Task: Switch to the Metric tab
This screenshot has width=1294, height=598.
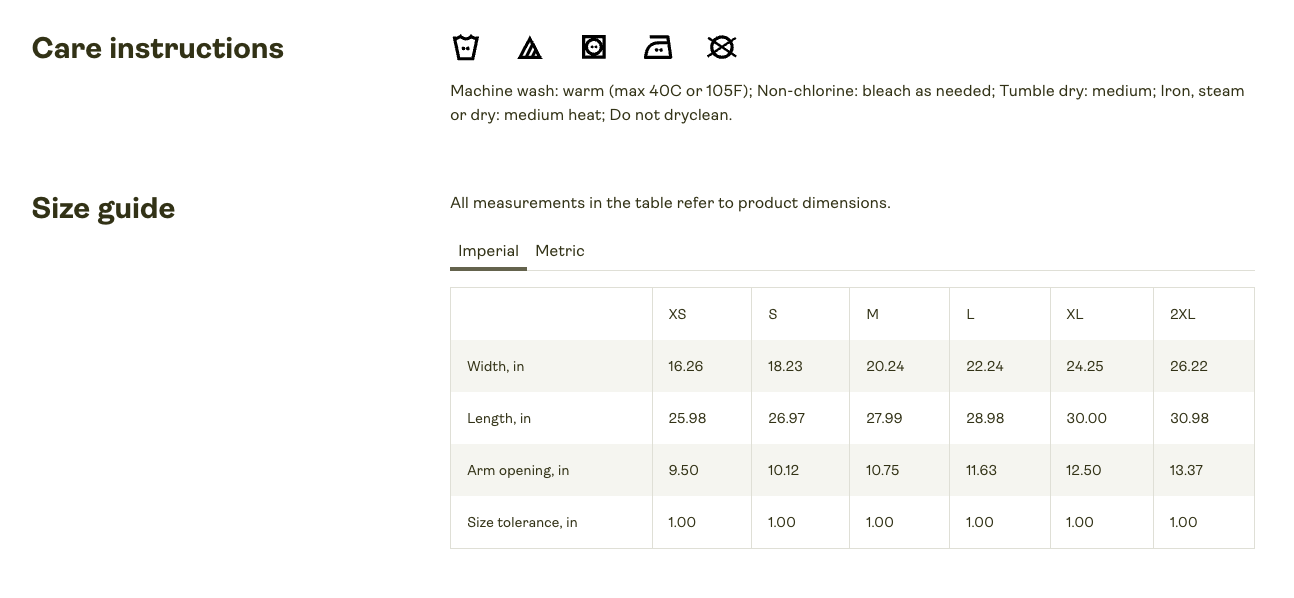Action: (x=560, y=251)
